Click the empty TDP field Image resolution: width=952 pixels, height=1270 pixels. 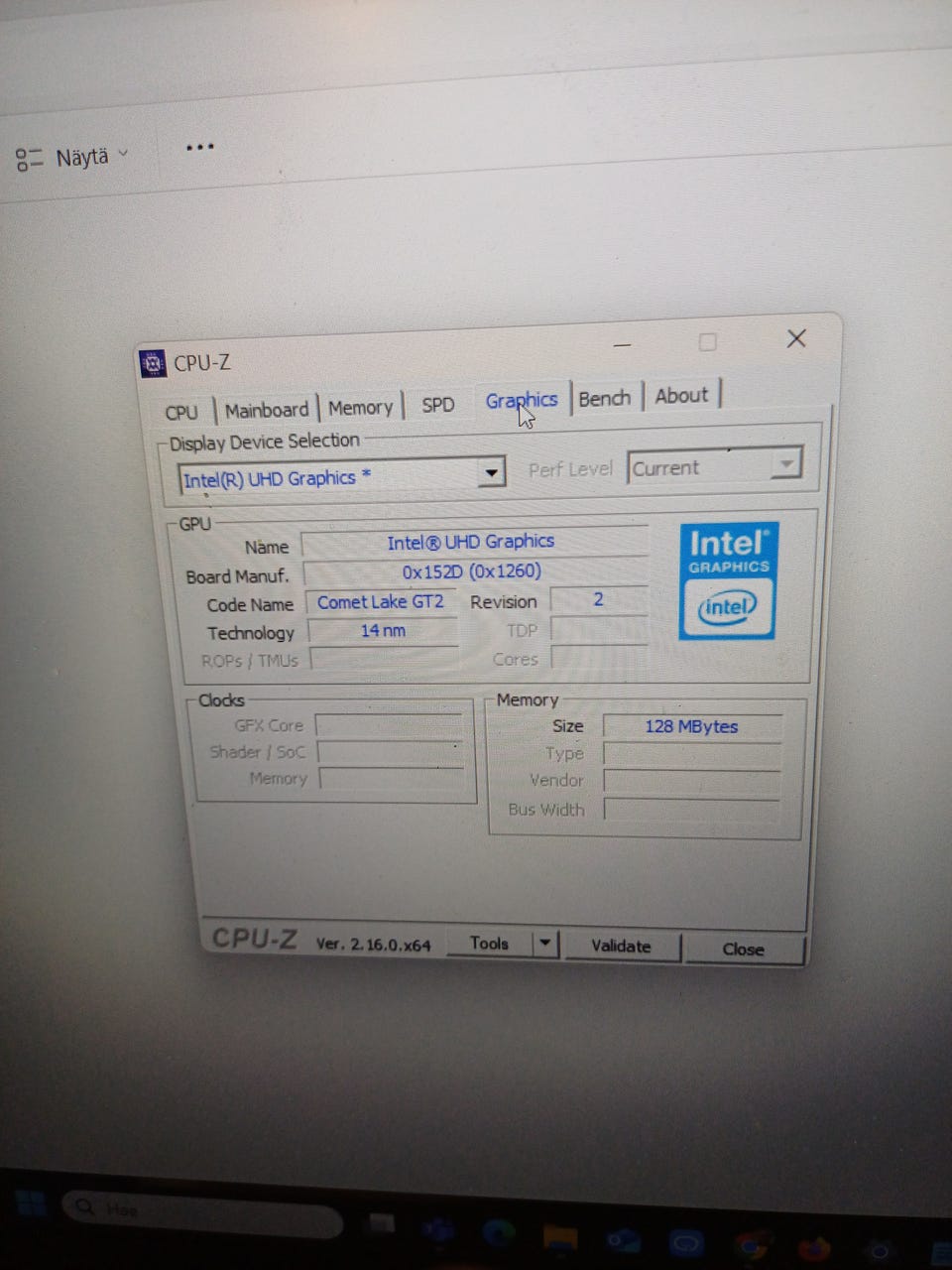[599, 629]
